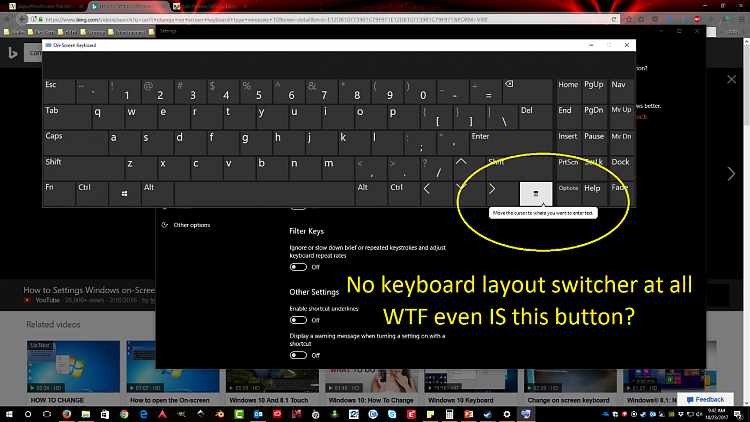
Task: Click the Backspace key on the on-screen keyboard
Action: click(x=528, y=91)
